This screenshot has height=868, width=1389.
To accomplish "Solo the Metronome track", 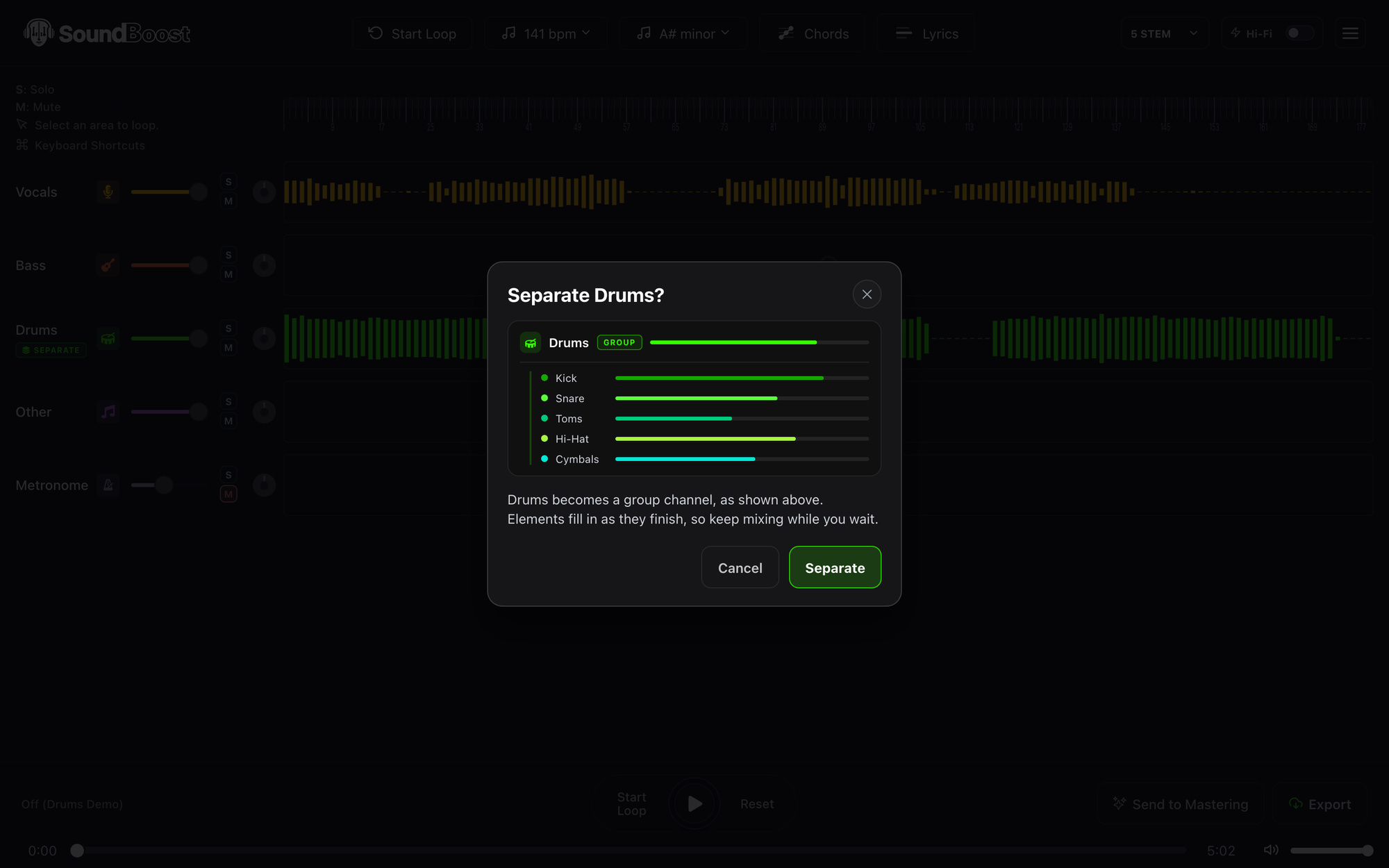I will (228, 475).
